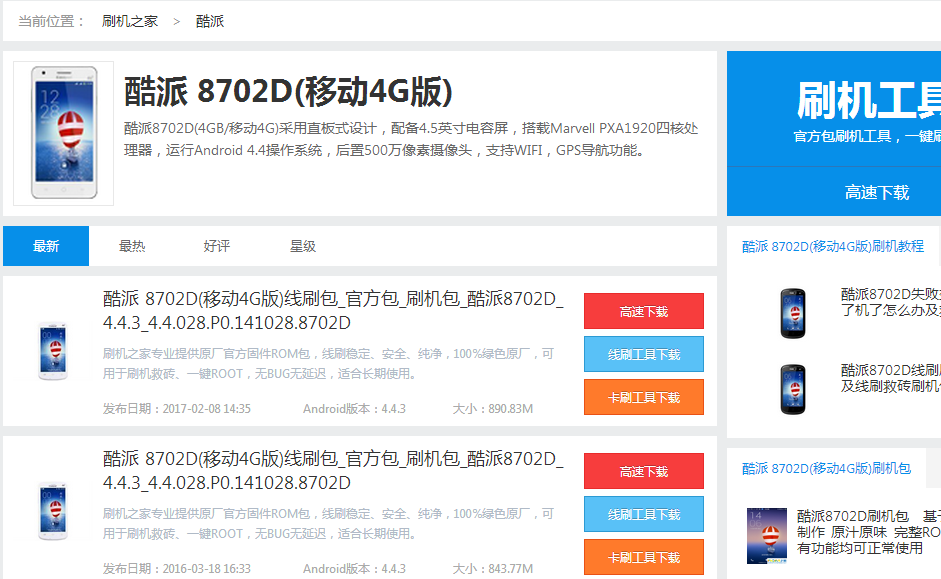This screenshot has height=579, width=941.
Task: Click Android版本：4.4.3 in the 2016-03-18 entry
Action: click(x=354, y=568)
